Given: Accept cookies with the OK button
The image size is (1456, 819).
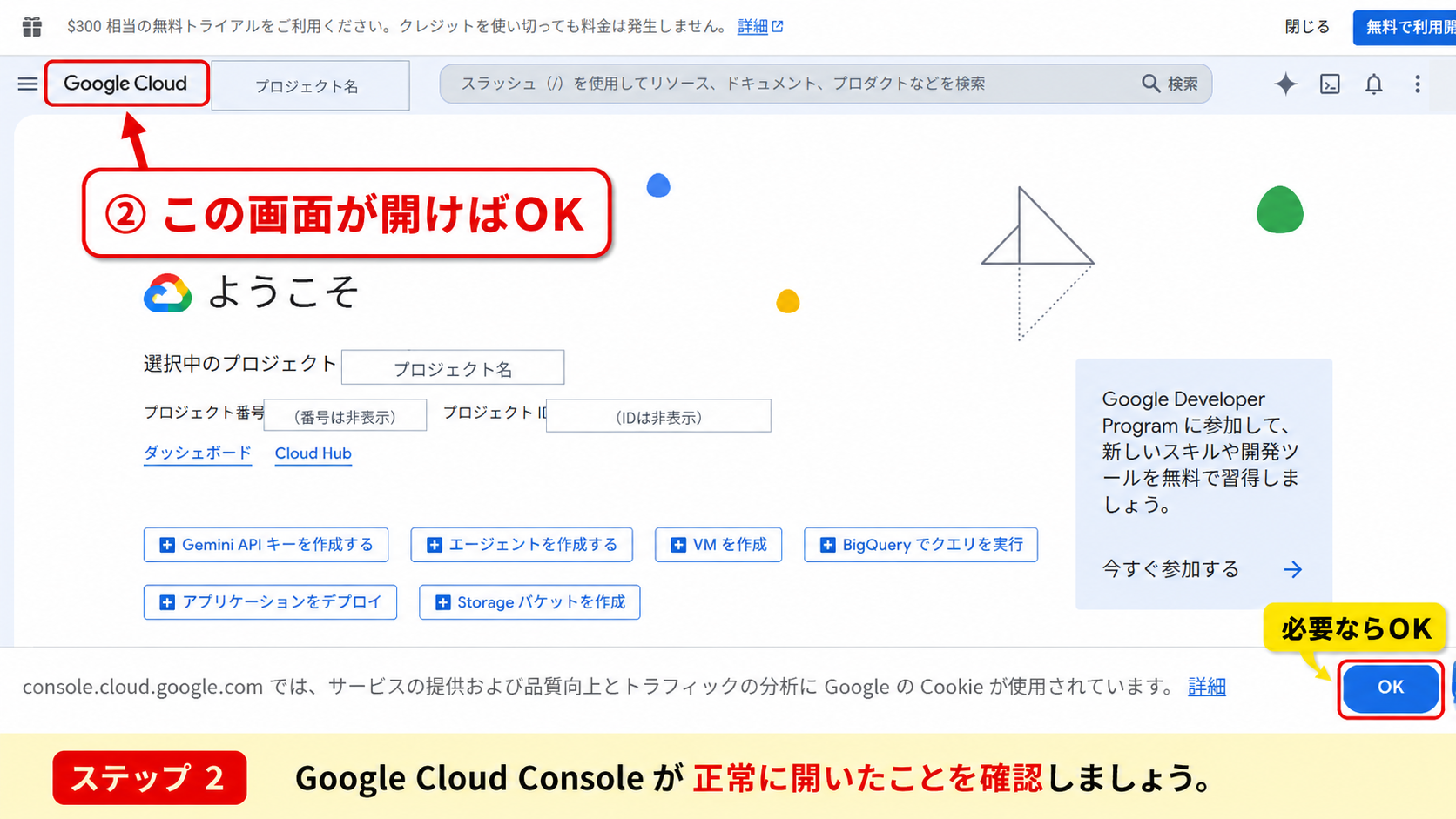Looking at the screenshot, I should click(1391, 688).
